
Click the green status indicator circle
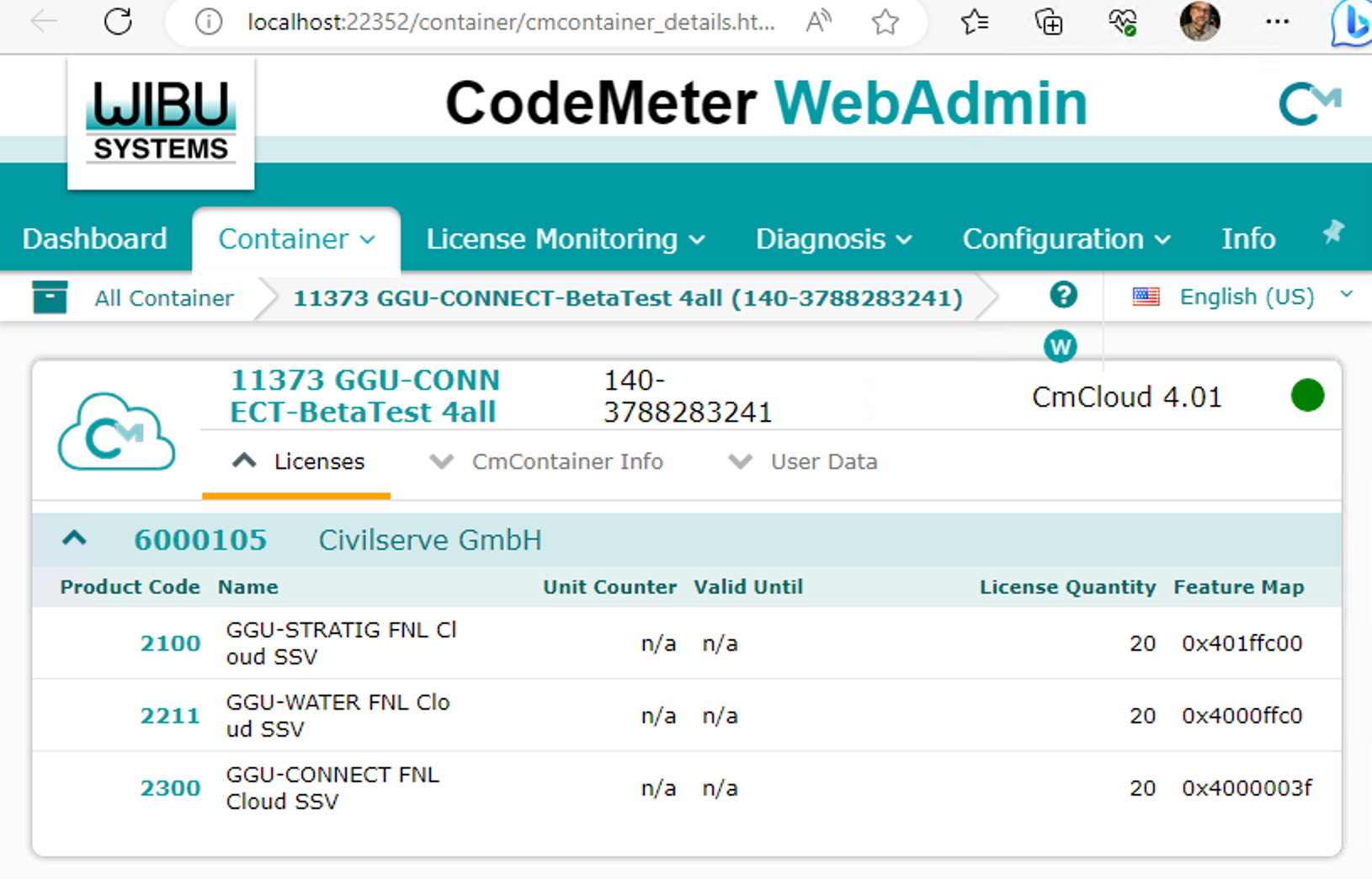(1306, 396)
